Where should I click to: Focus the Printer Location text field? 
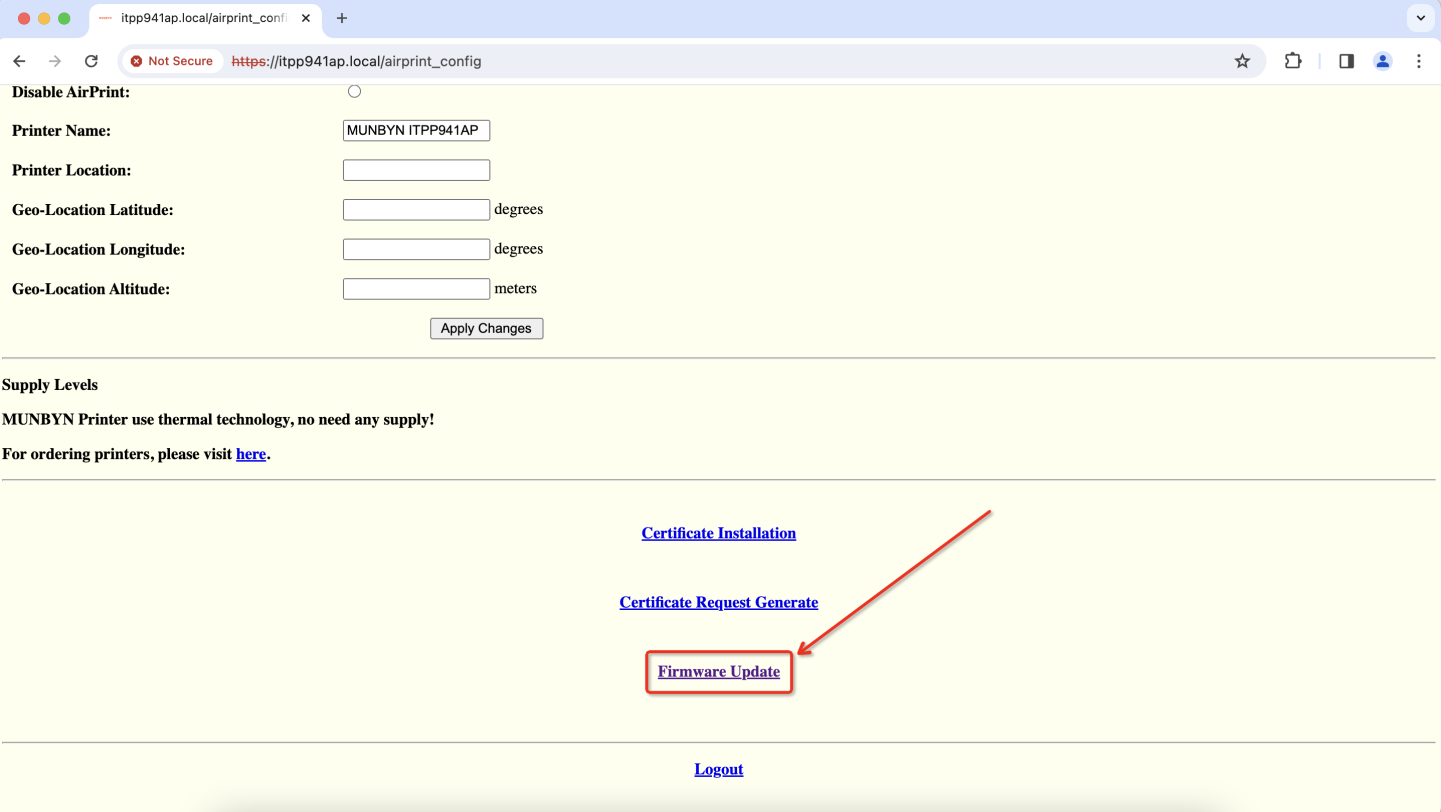[416, 170]
